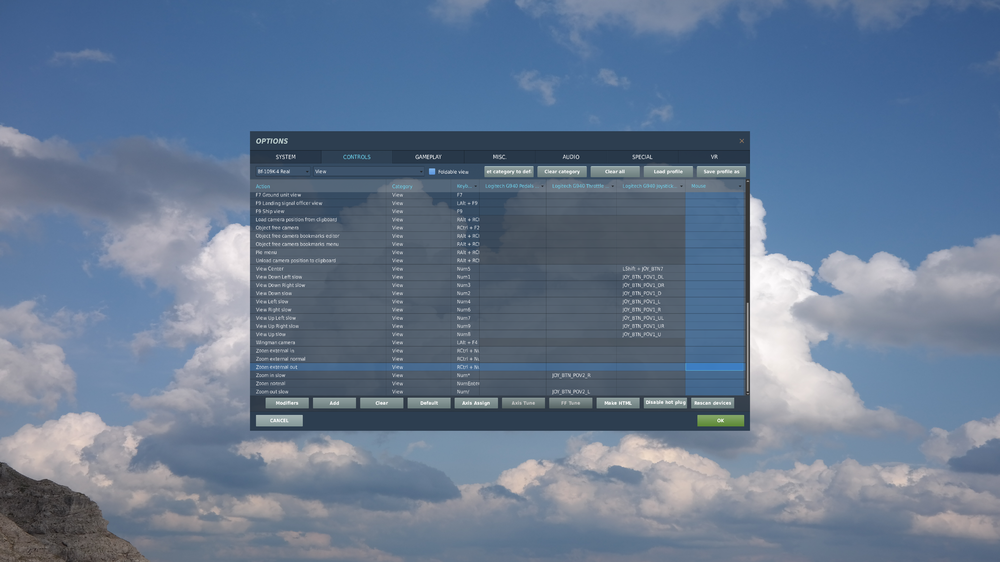Switch to the SYSTEM tab
The height and width of the screenshot is (562, 1000).
point(286,157)
